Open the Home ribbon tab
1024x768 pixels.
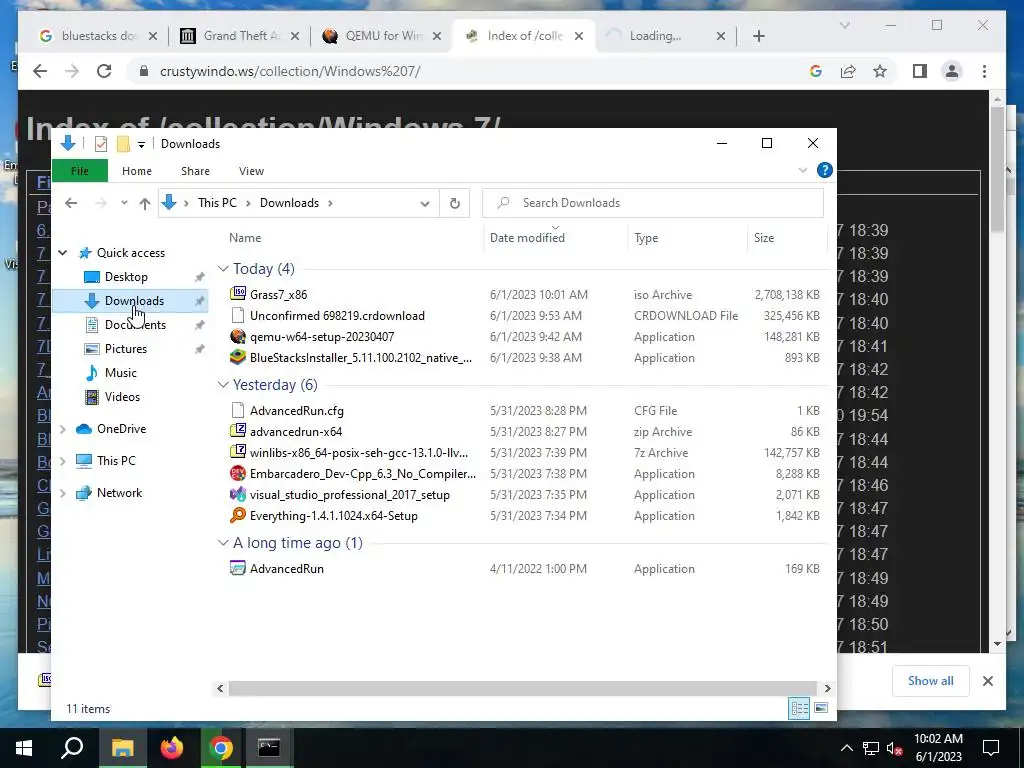pos(136,171)
